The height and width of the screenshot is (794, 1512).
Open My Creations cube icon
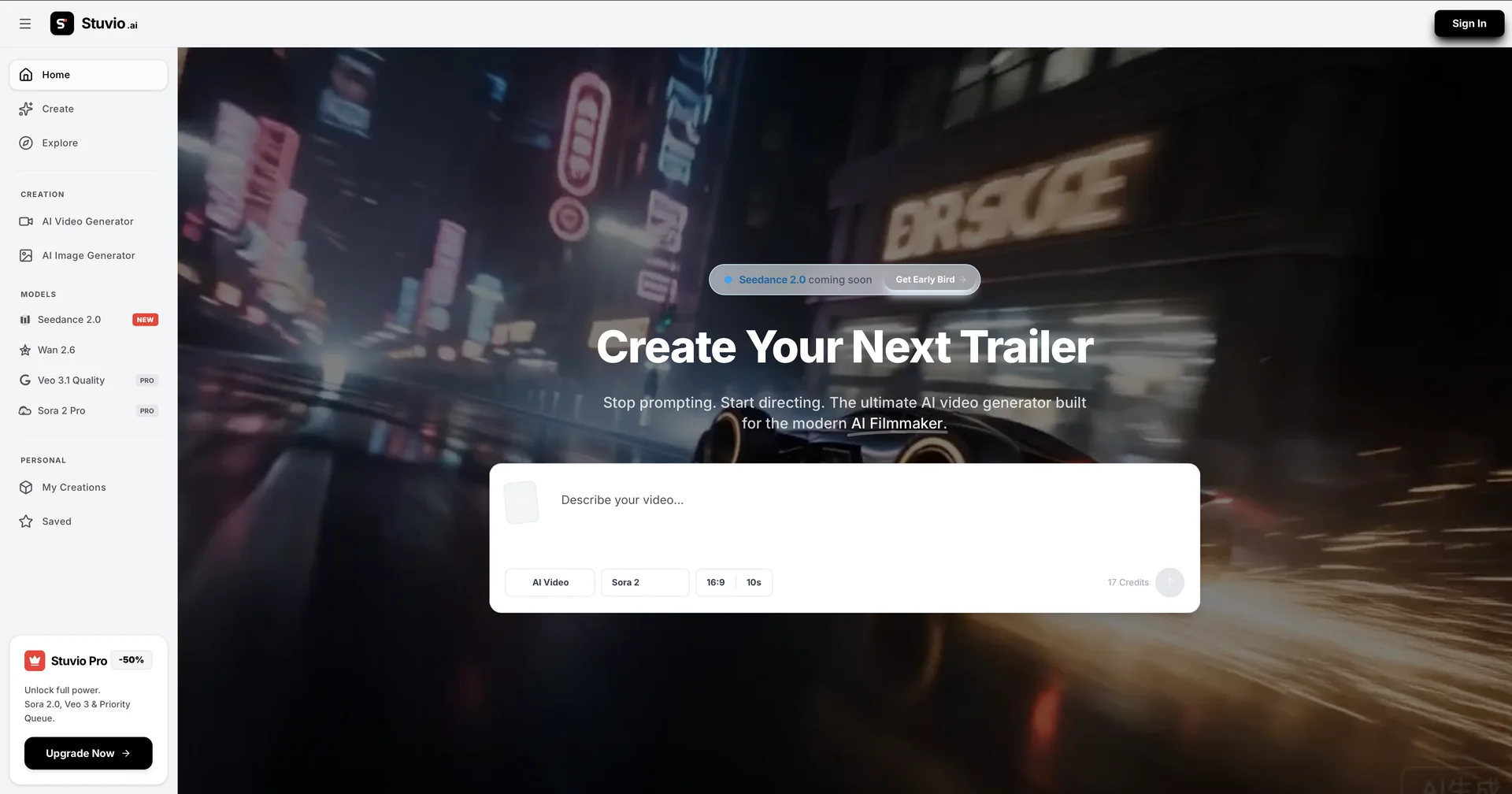(26, 488)
